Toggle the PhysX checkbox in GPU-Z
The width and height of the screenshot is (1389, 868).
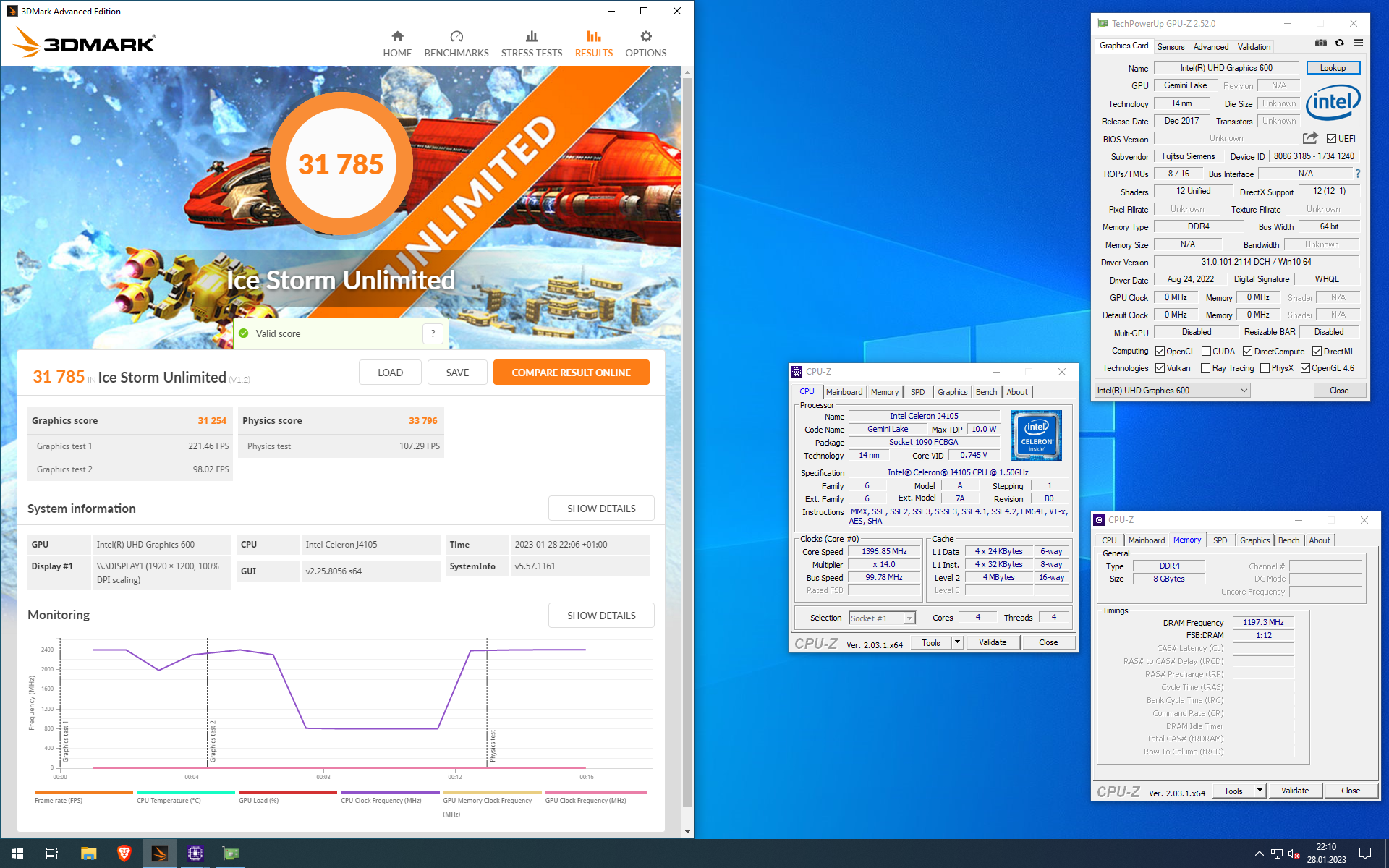[x=1265, y=368]
